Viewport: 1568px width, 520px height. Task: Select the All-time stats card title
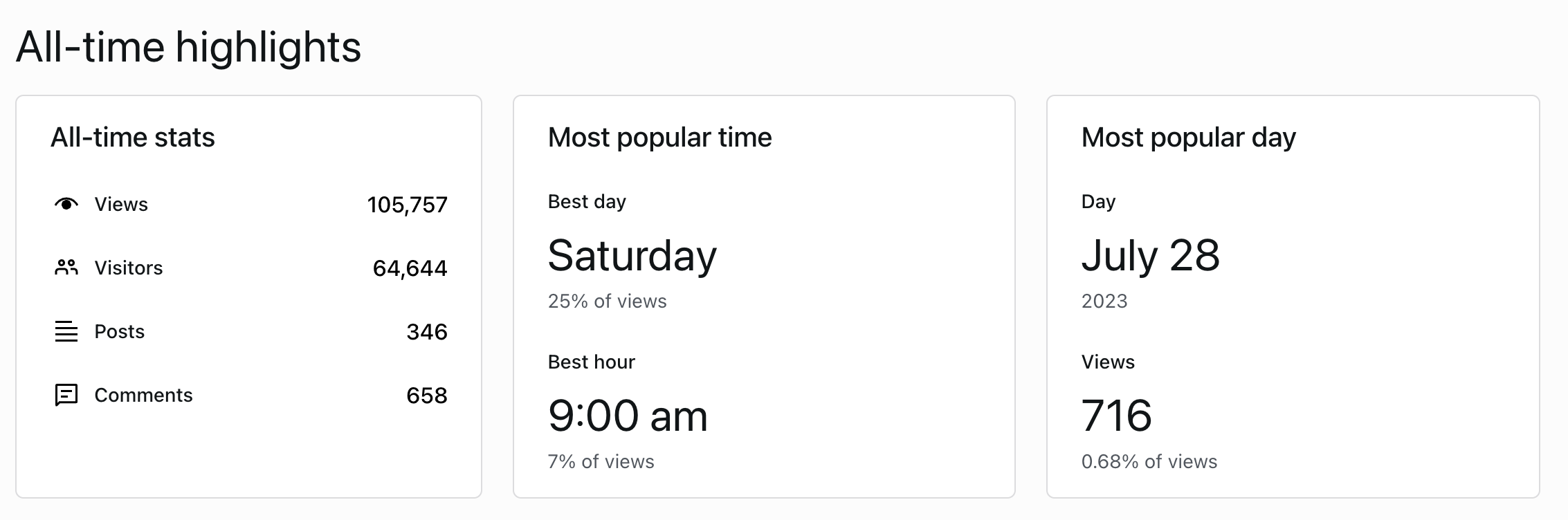click(132, 138)
